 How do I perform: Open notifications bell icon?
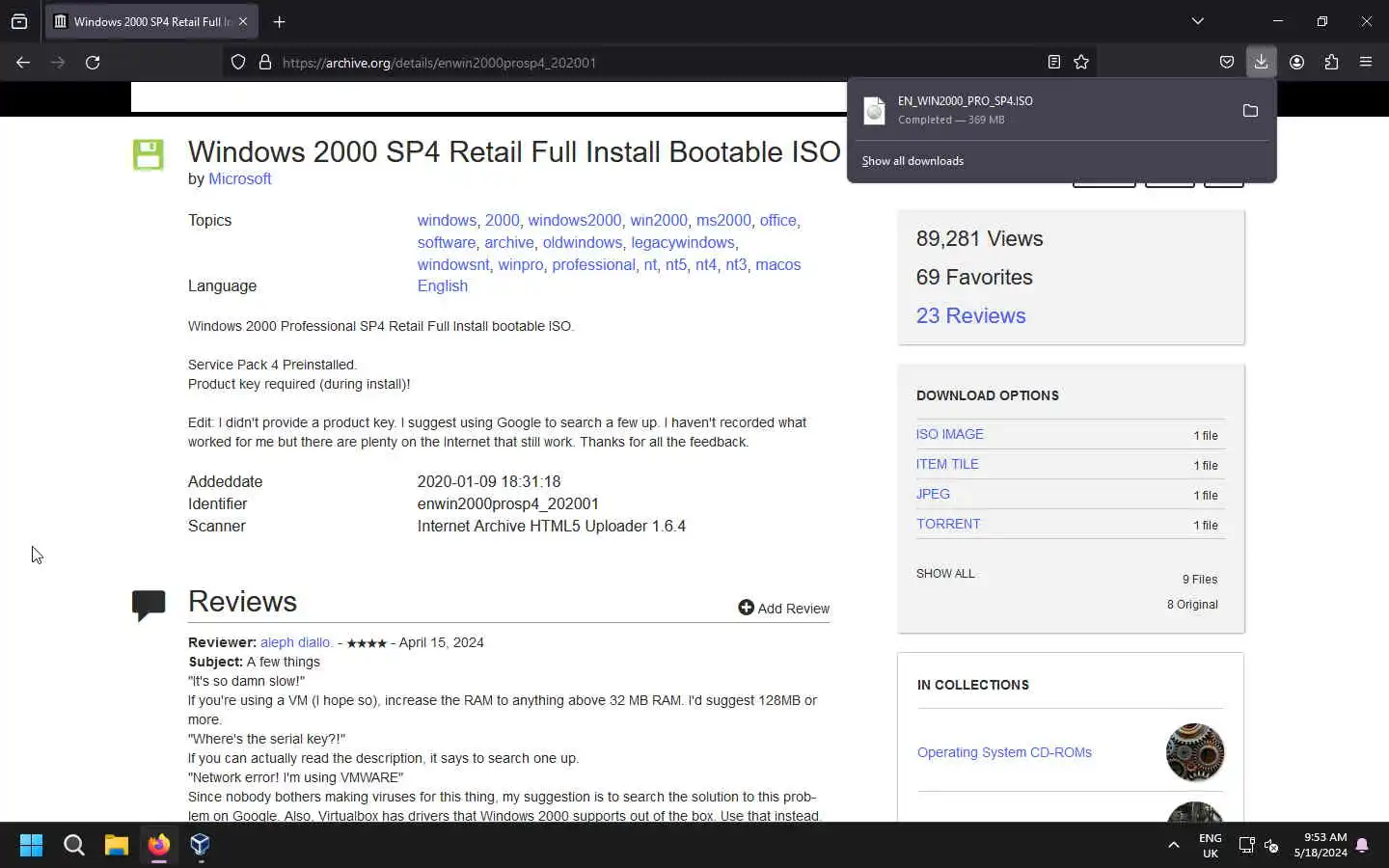[x=1362, y=846]
